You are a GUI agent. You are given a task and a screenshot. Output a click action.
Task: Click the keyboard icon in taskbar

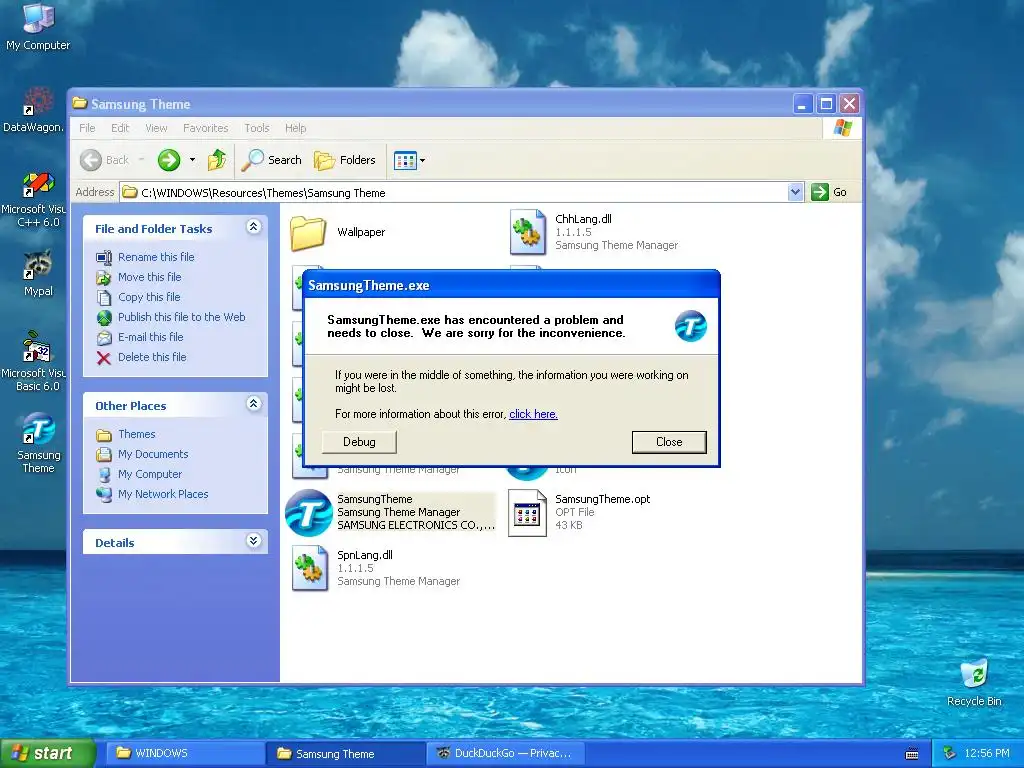pos(912,754)
